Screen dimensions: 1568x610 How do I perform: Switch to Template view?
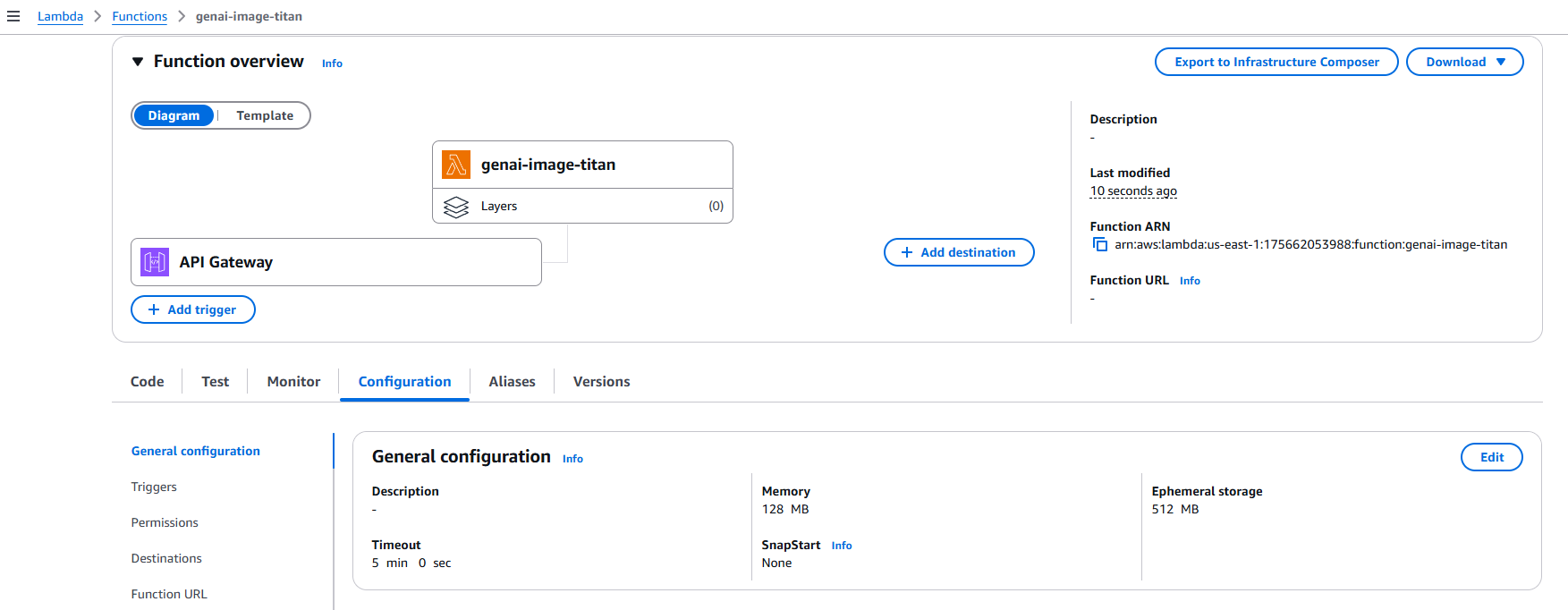tap(265, 115)
